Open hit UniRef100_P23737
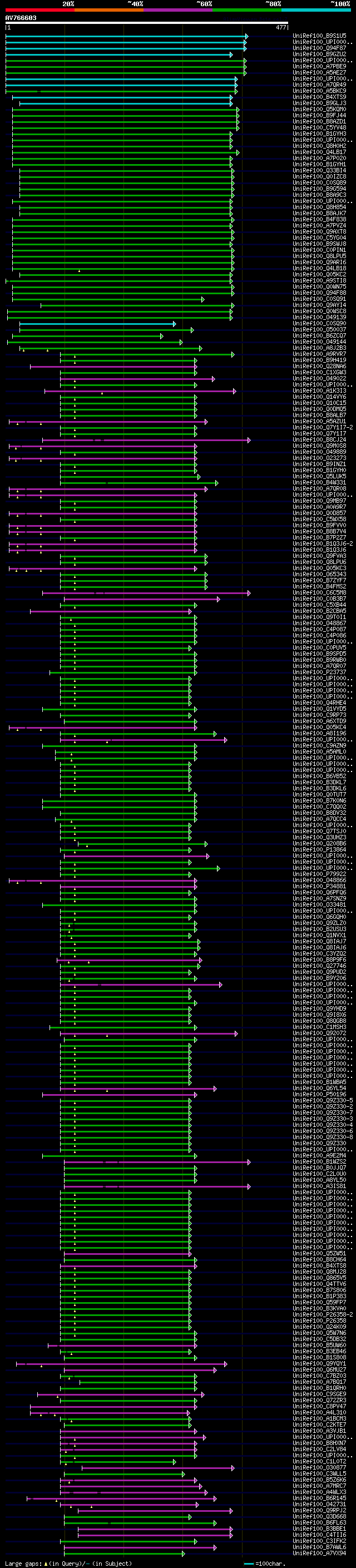This screenshot has width=356, height=1568. click(319, 672)
